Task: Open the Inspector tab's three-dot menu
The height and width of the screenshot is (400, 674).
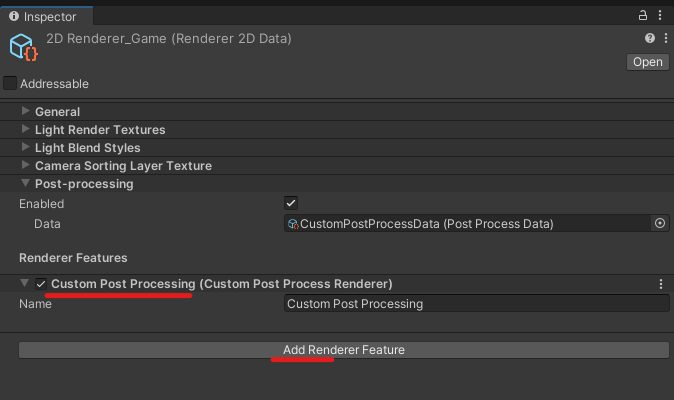Action: (x=660, y=15)
